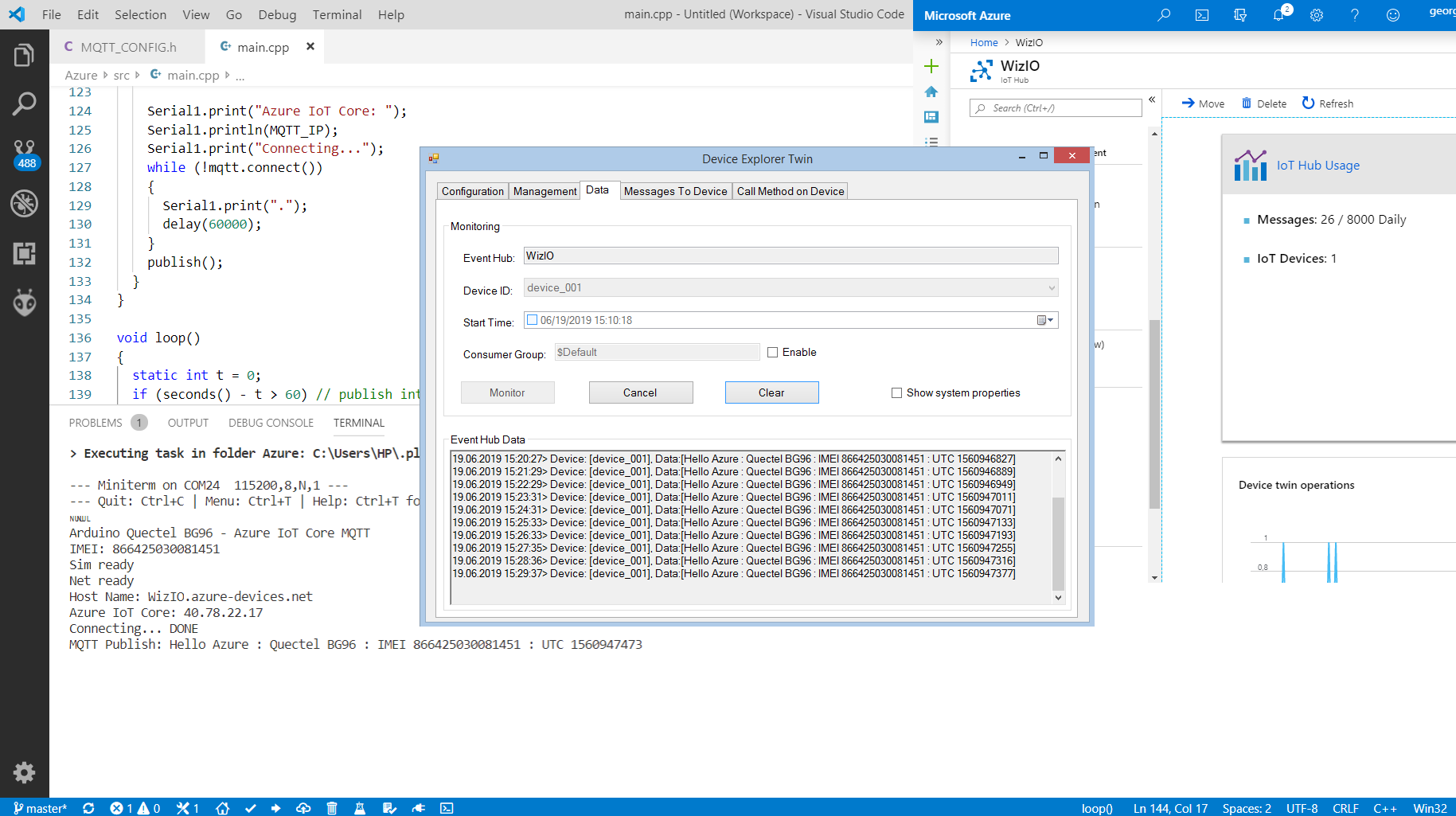Click the Azure Search (Ctrl+/) field

pos(1056,108)
